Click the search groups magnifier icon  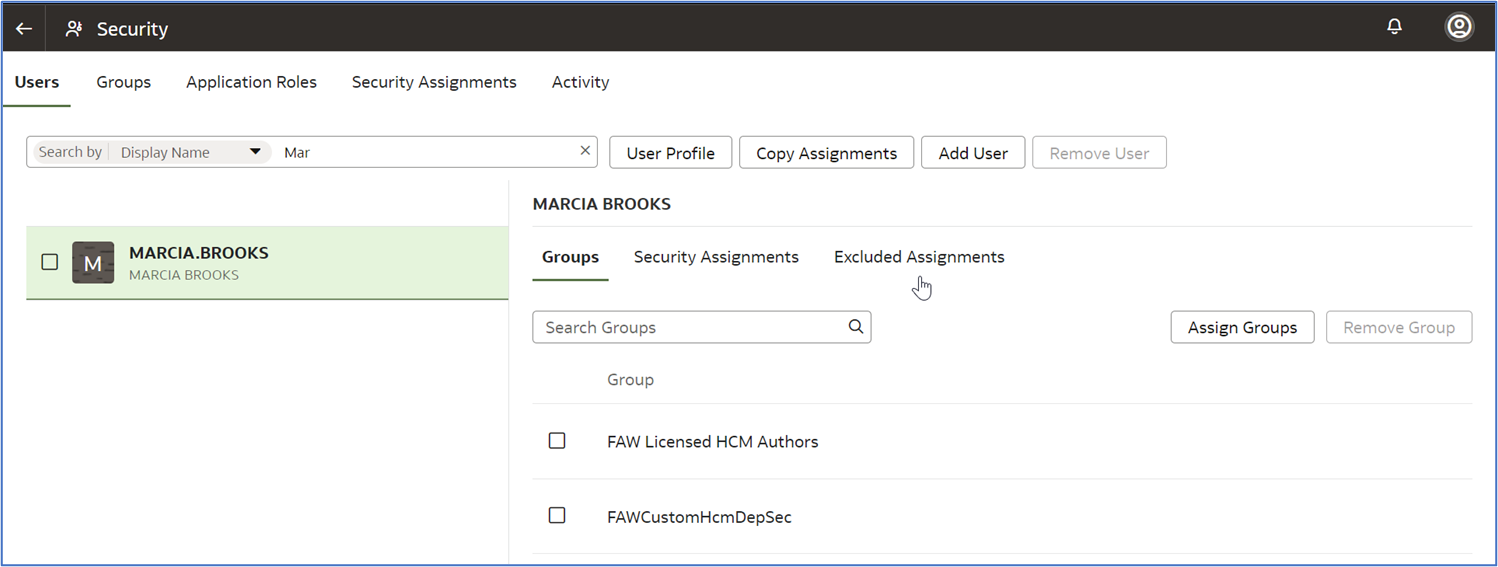click(x=855, y=326)
